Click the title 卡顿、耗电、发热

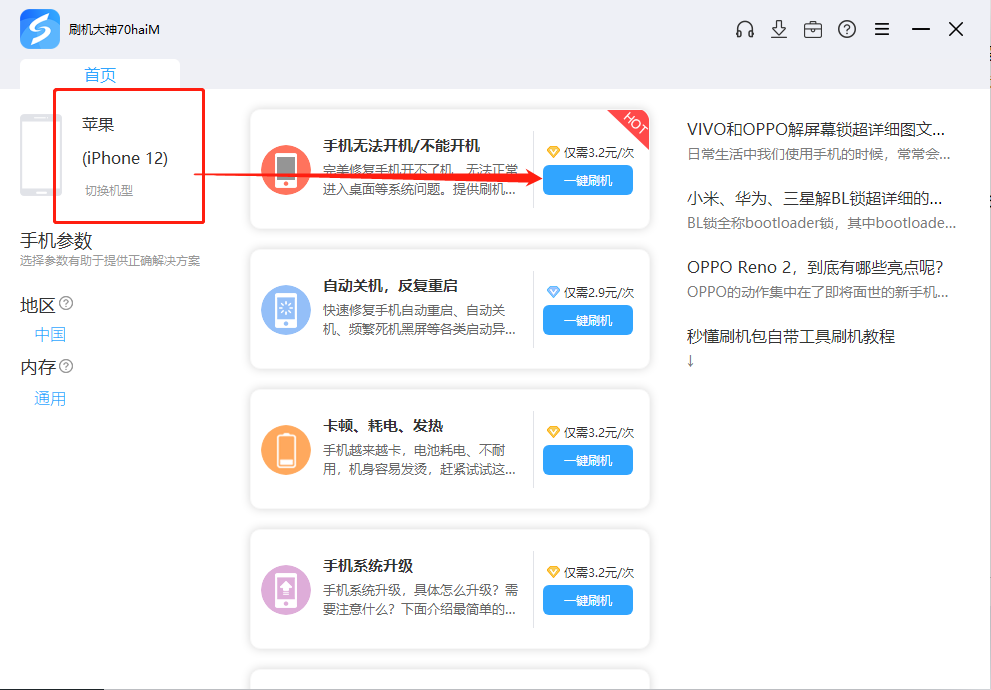pos(383,426)
